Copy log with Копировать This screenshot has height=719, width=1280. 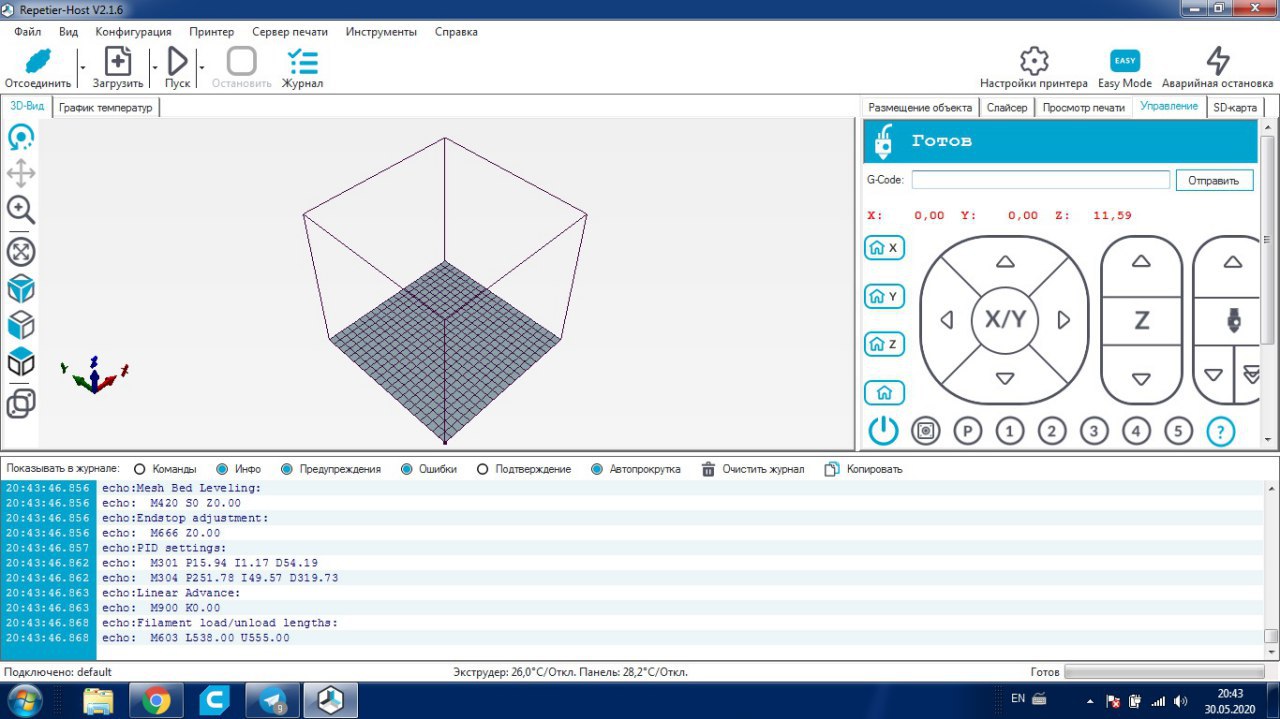pyautogui.click(x=863, y=469)
